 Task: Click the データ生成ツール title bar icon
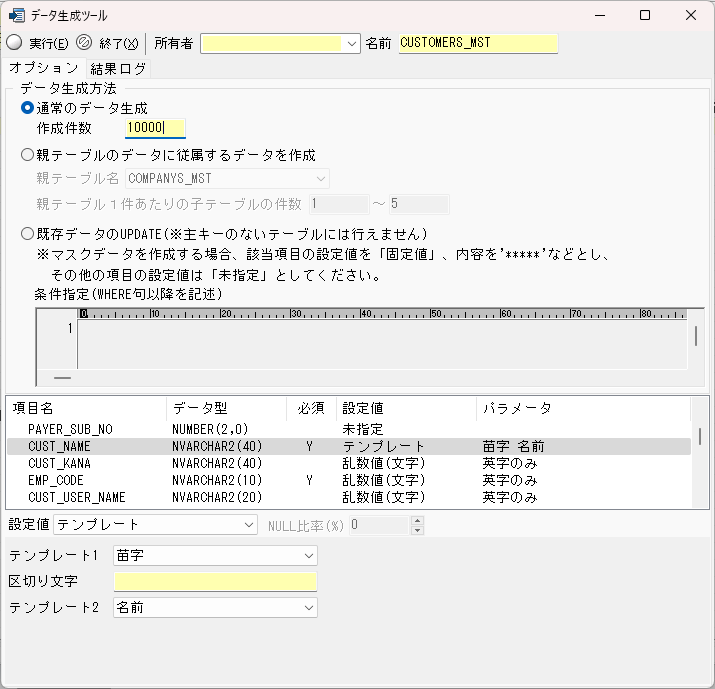click(x=16, y=16)
